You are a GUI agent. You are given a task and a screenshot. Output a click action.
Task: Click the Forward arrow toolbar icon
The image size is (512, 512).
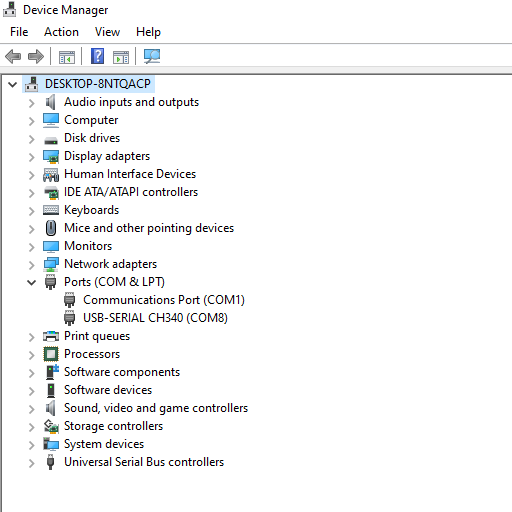pos(36,56)
